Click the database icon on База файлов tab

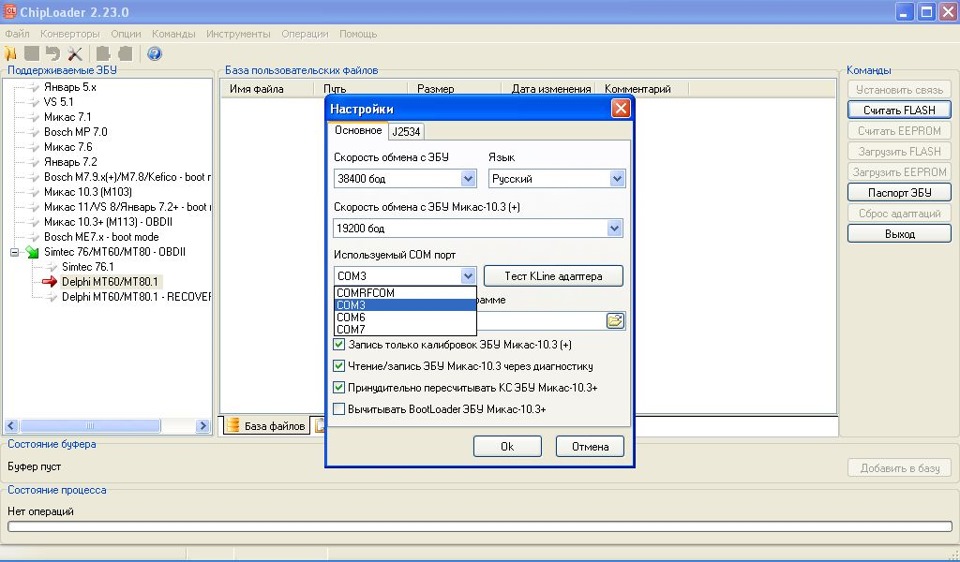tap(233, 425)
